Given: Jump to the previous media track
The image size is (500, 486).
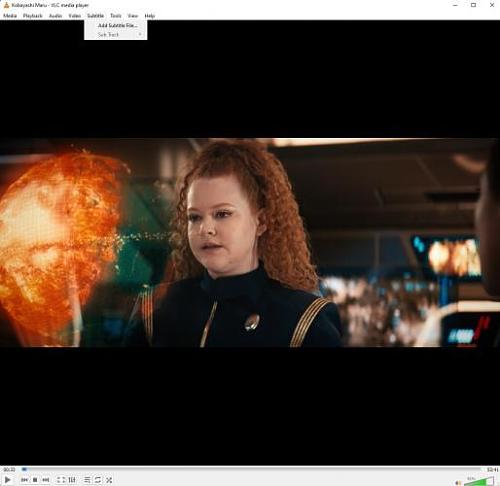Looking at the screenshot, I should click(x=24, y=480).
